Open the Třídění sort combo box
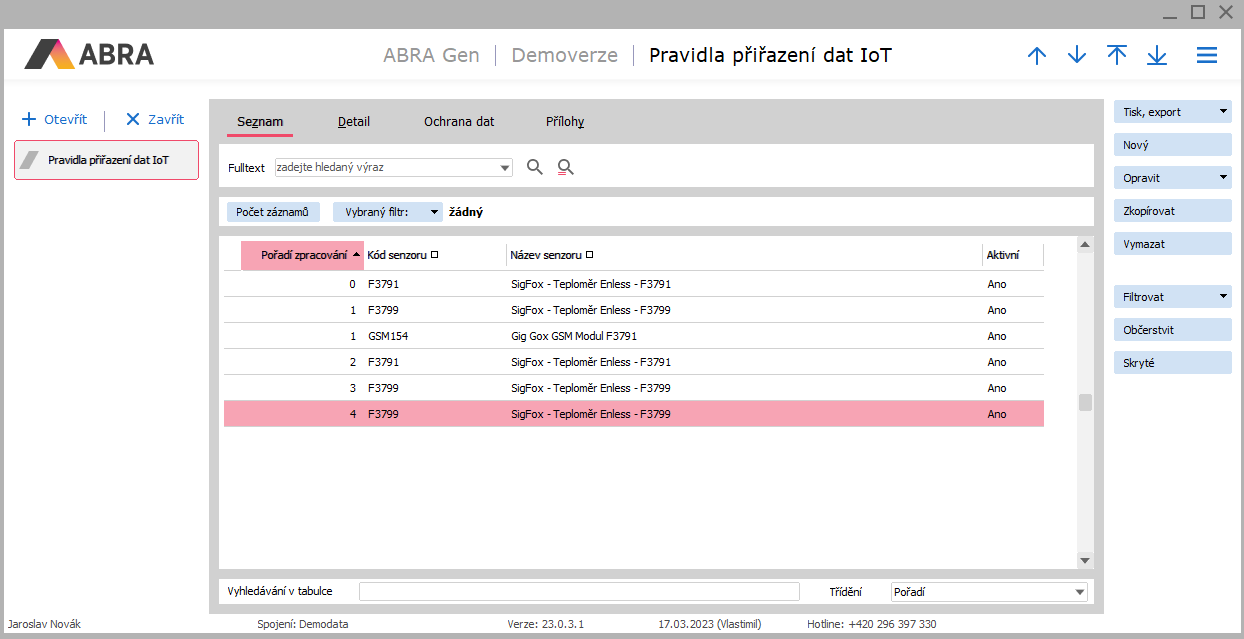The width and height of the screenshot is (1244, 639). 988,592
